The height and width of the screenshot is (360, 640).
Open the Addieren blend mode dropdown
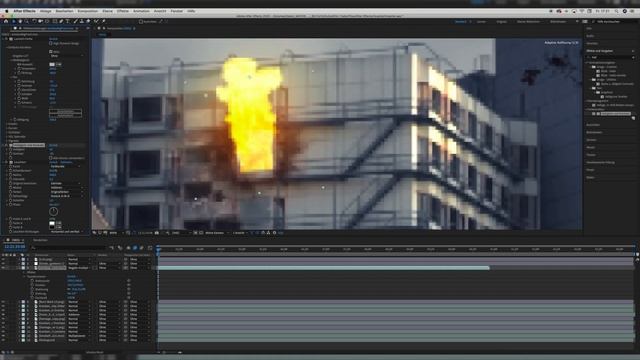click(79, 315)
